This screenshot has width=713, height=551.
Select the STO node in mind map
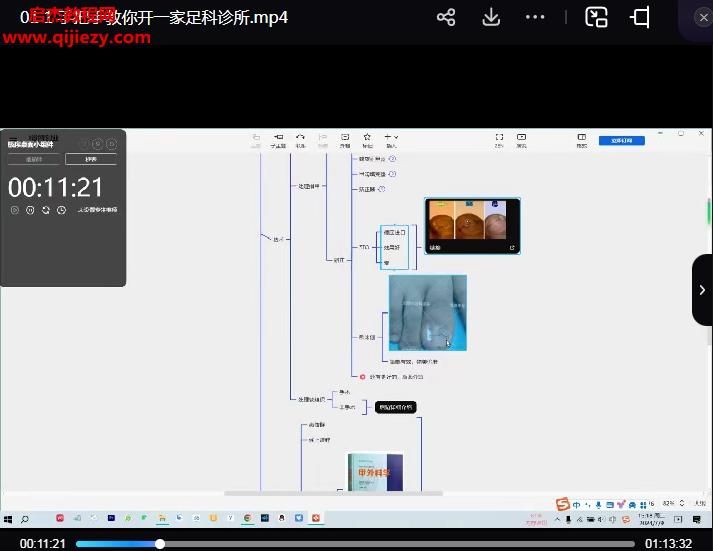(x=364, y=247)
